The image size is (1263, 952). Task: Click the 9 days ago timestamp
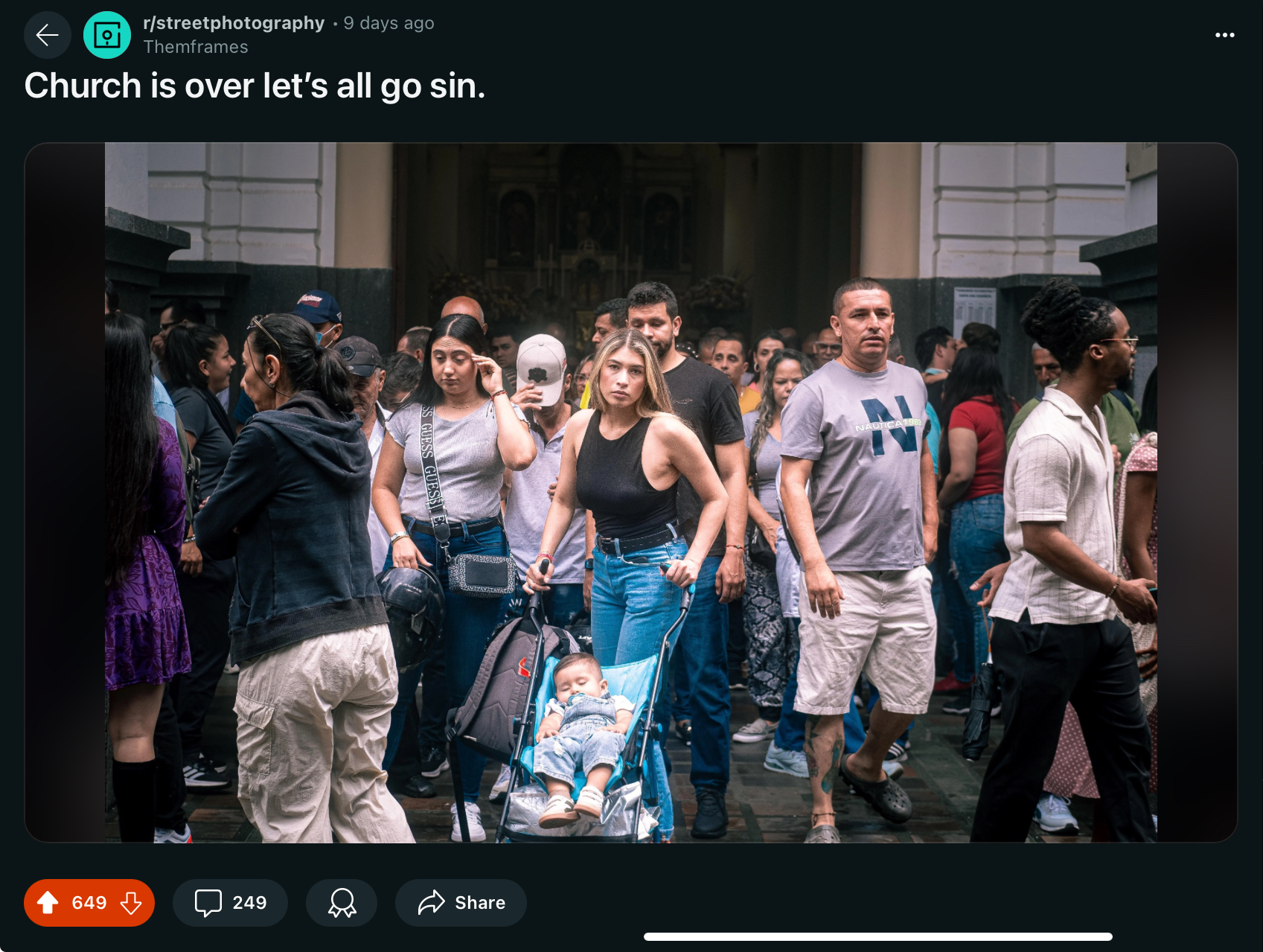389,23
